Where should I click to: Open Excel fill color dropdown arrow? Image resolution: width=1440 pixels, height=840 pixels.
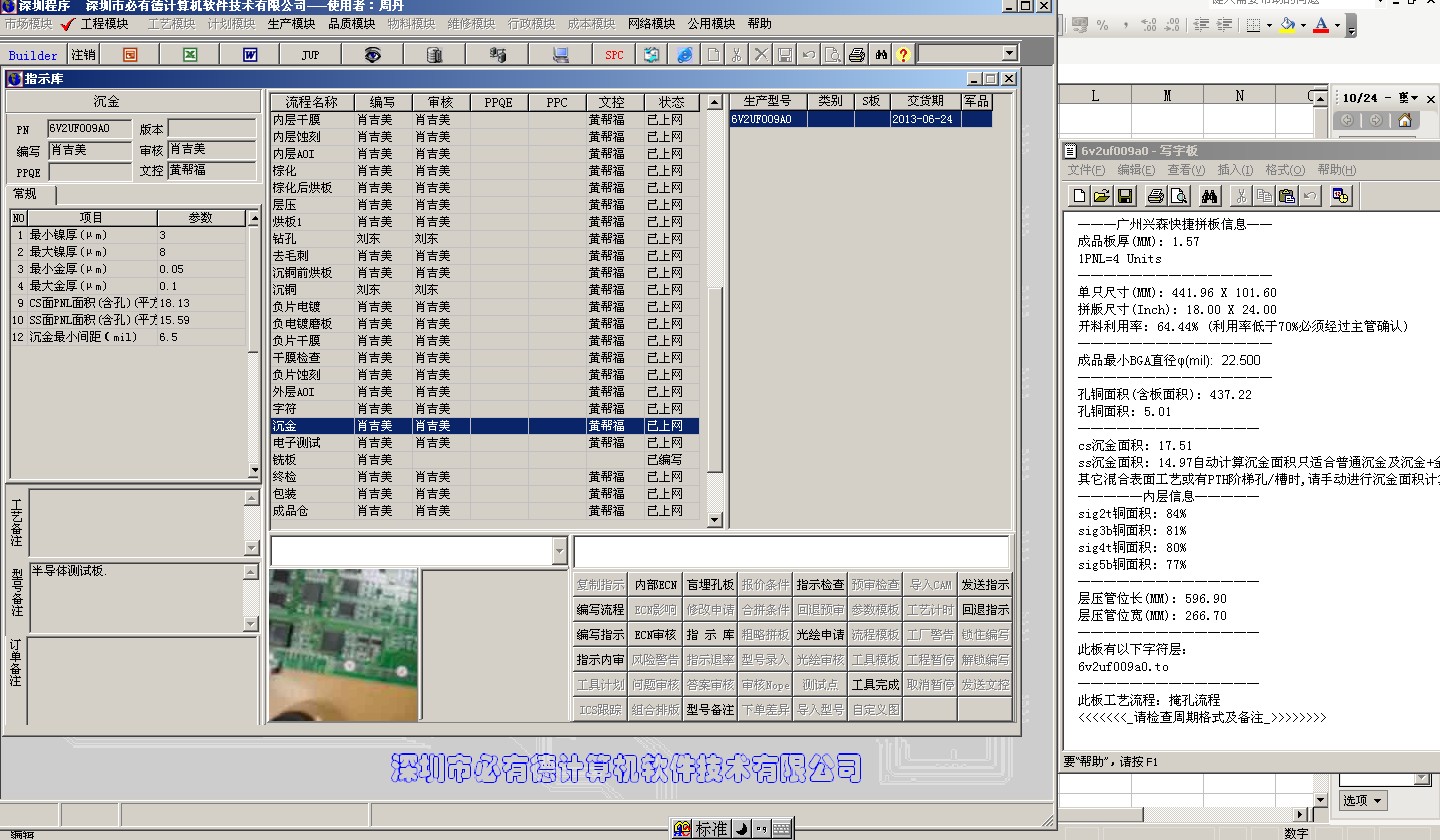tap(1303, 26)
